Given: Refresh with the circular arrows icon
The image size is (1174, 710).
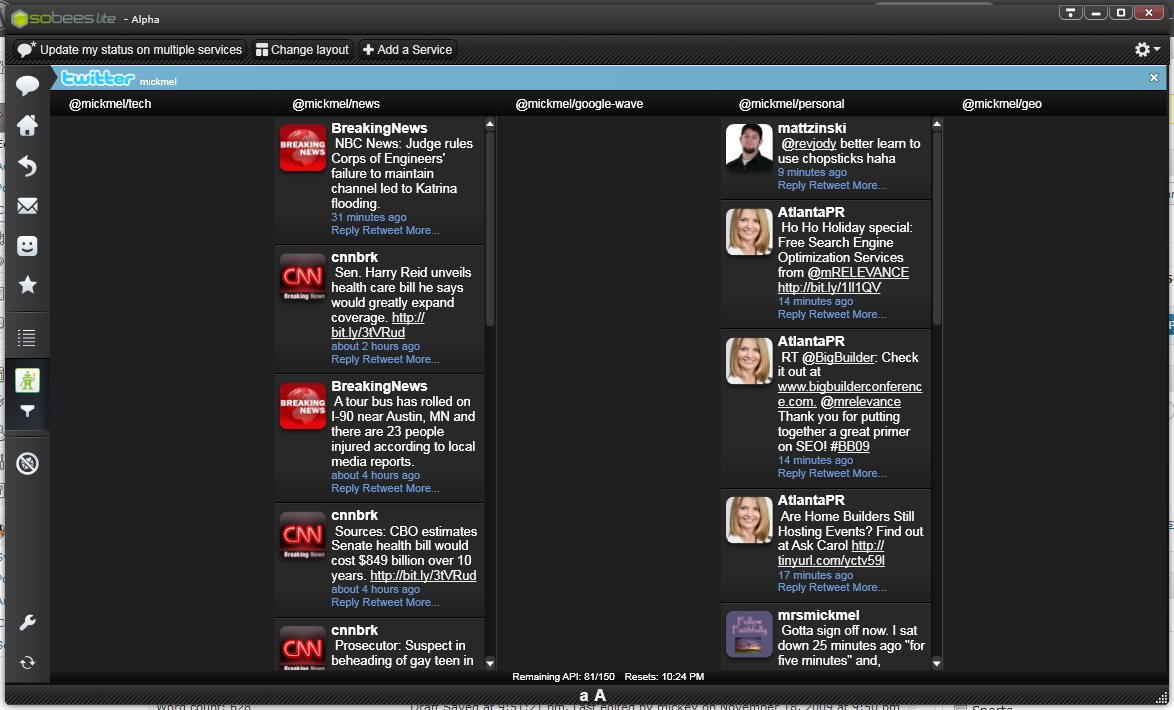Looking at the screenshot, I should pyautogui.click(x=27, y=663).
